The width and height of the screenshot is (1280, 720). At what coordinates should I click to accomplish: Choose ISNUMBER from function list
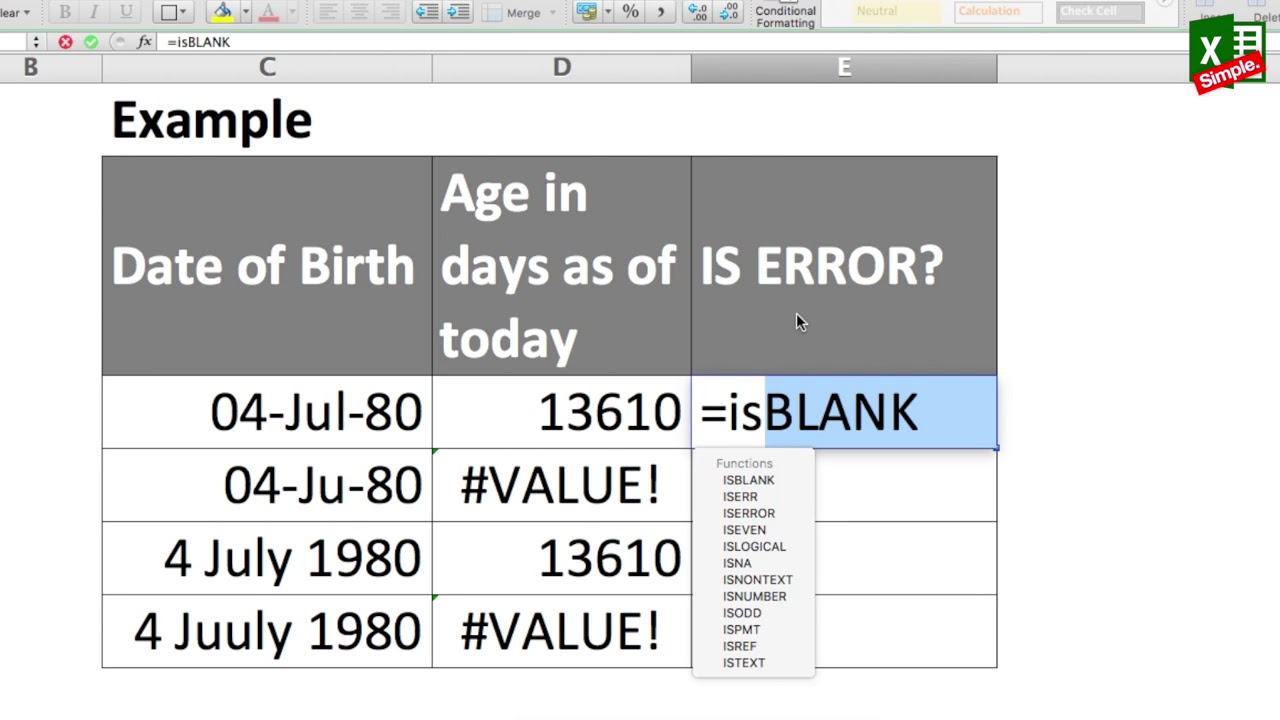[754, 596]
